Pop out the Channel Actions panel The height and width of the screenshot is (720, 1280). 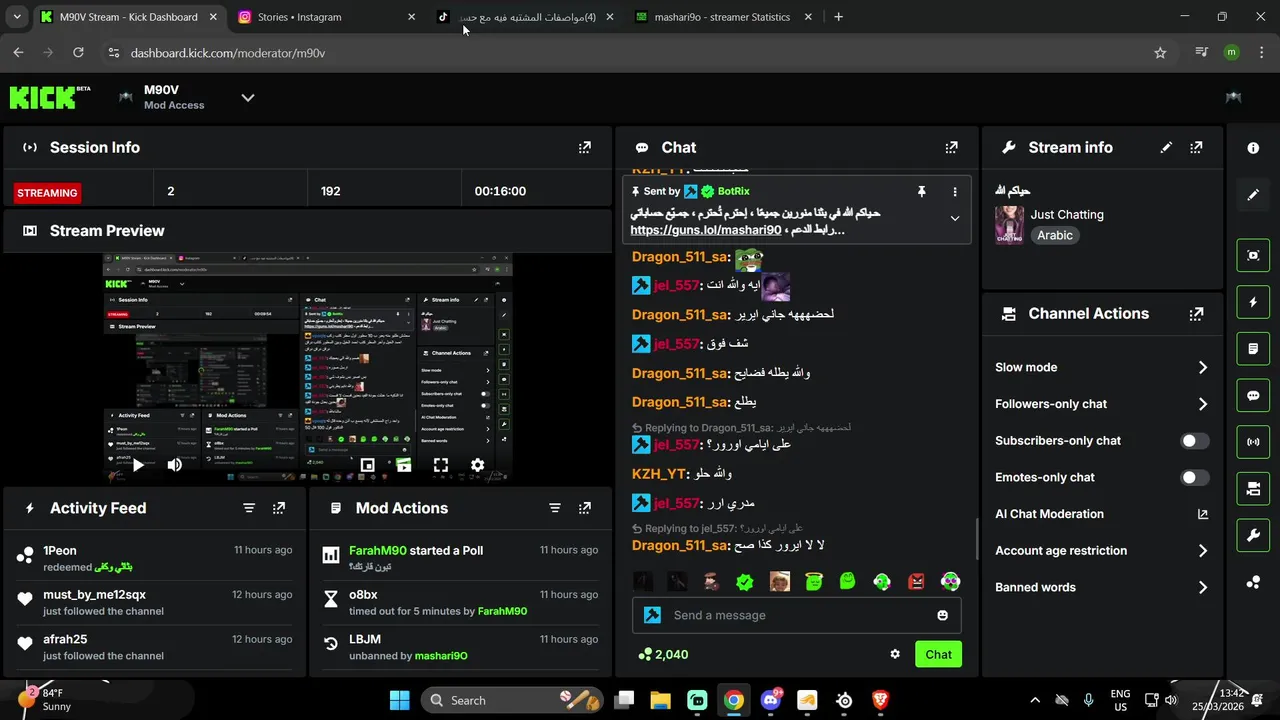tap(1196, 313)
